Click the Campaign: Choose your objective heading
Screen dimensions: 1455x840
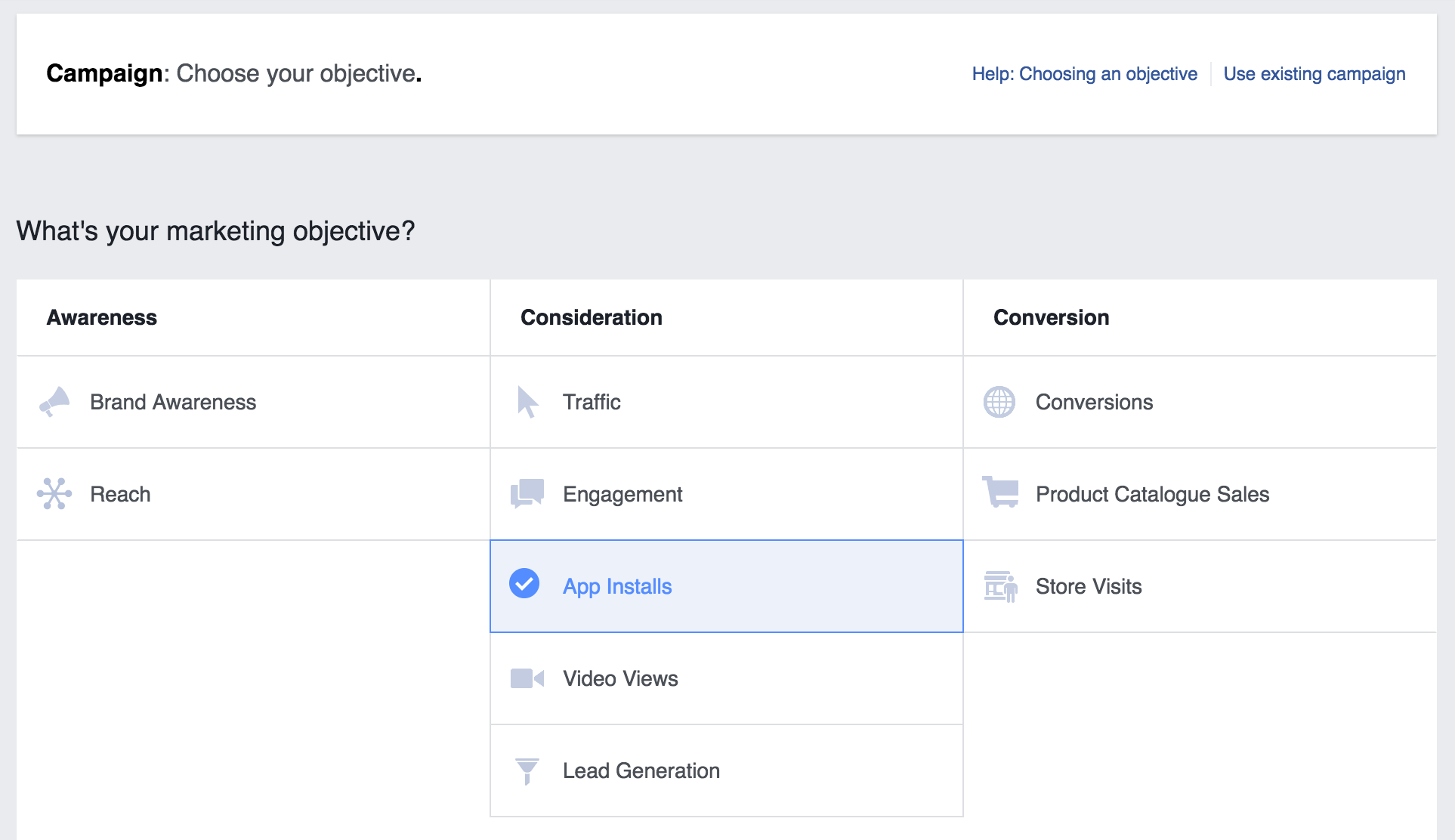pyautogui.click(x=233, y=73)
